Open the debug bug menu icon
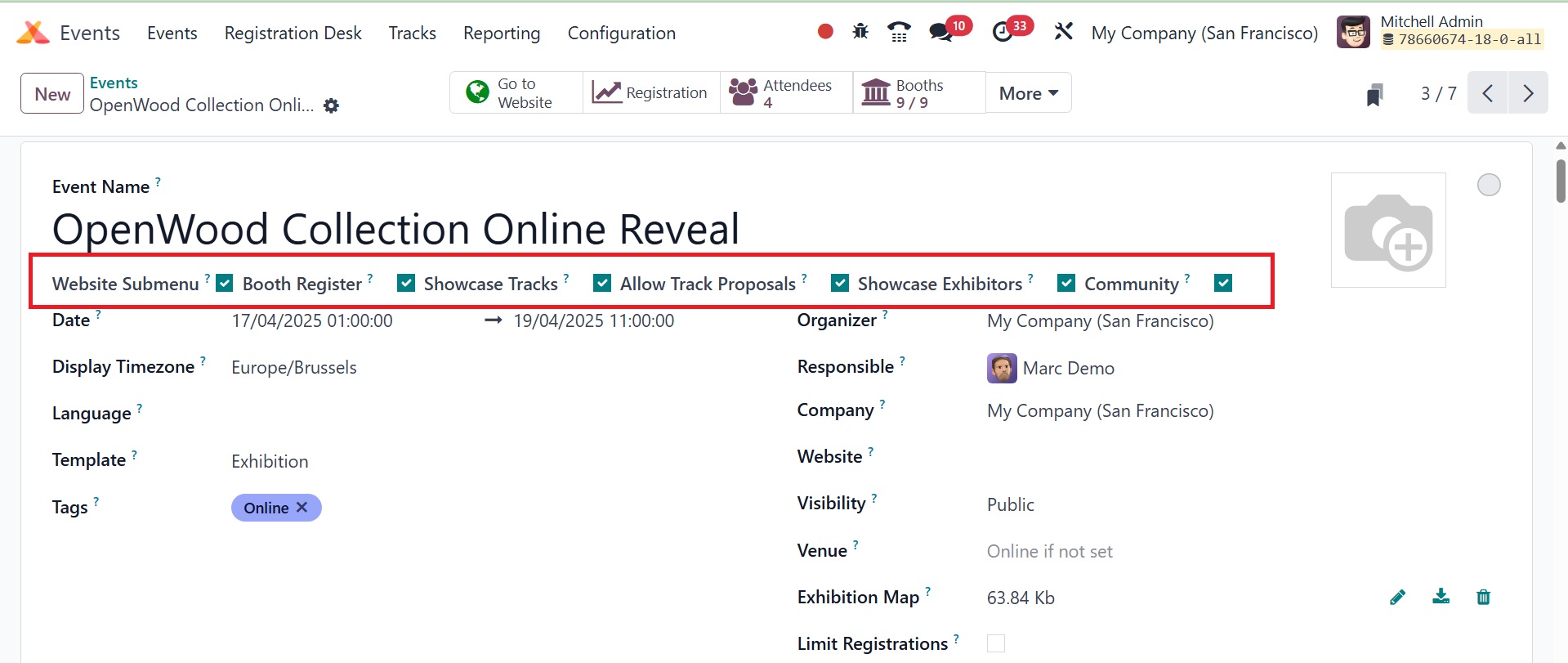This screenshot has width=1568, height=663. tap(860, 32)
